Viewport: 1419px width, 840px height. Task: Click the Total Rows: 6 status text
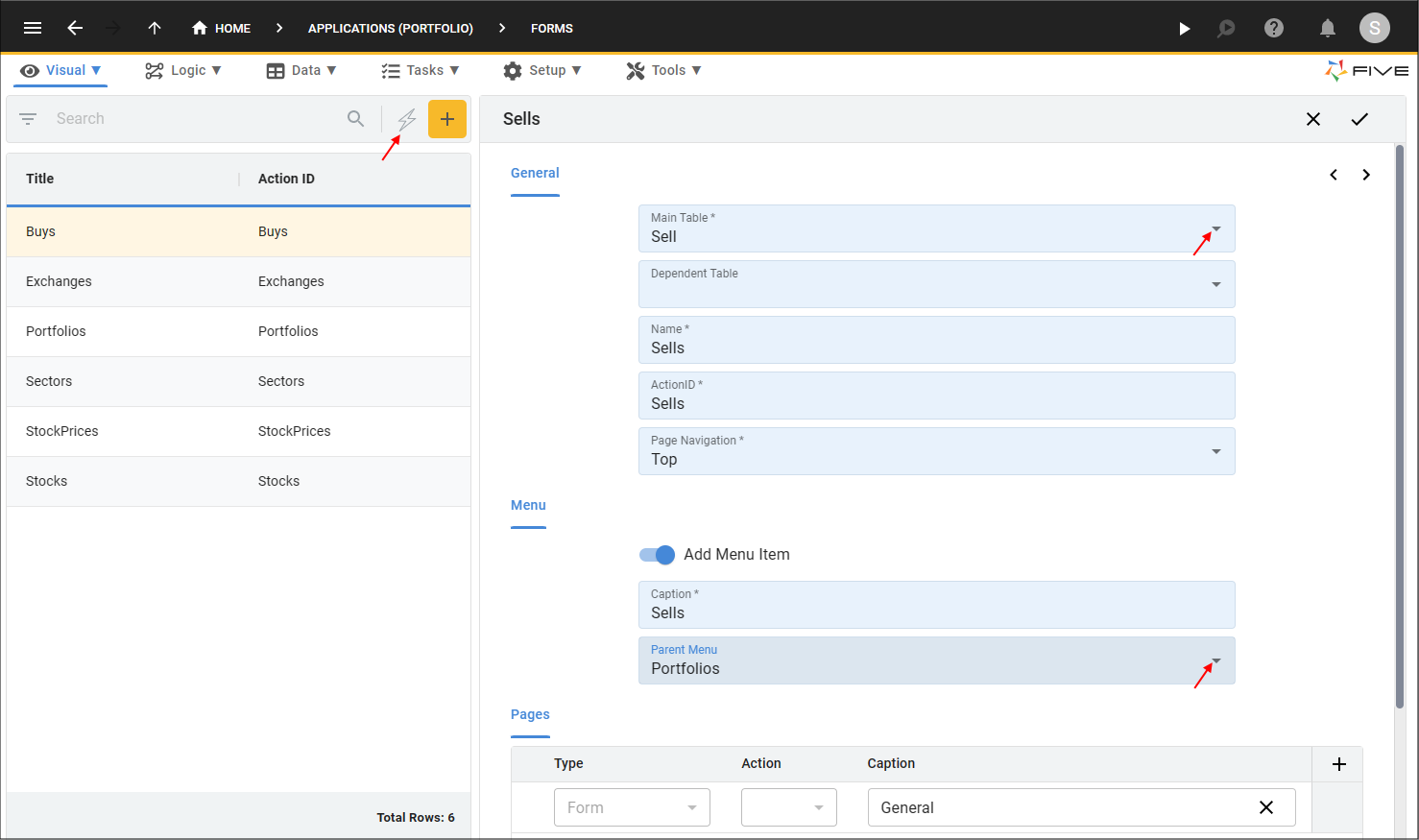(x=416, y=818)
